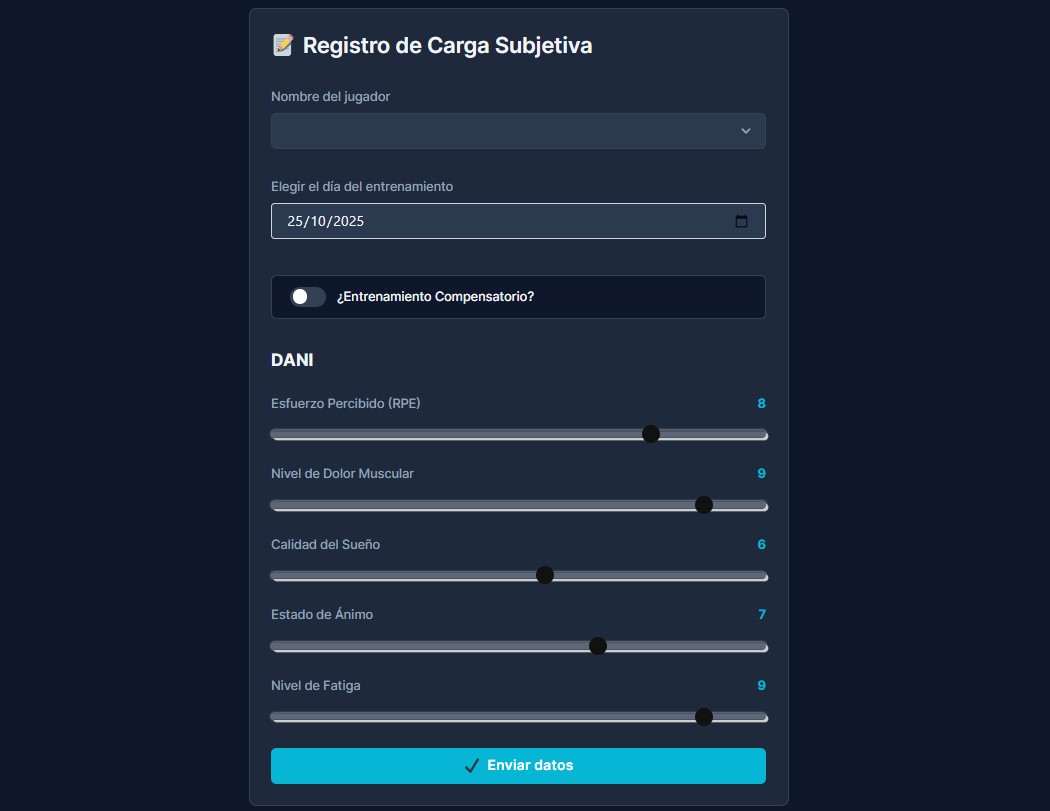Expand the player selection combo box
The width and height of the screenshot is (1050, 811).
coord(518,130)
